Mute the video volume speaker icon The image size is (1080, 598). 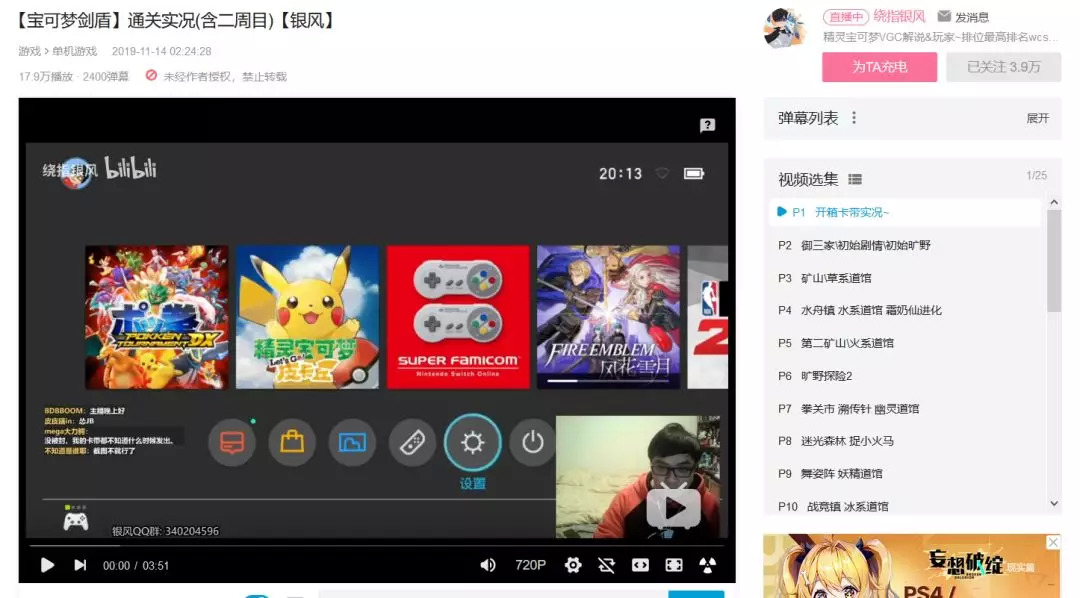tap(488, 566)
